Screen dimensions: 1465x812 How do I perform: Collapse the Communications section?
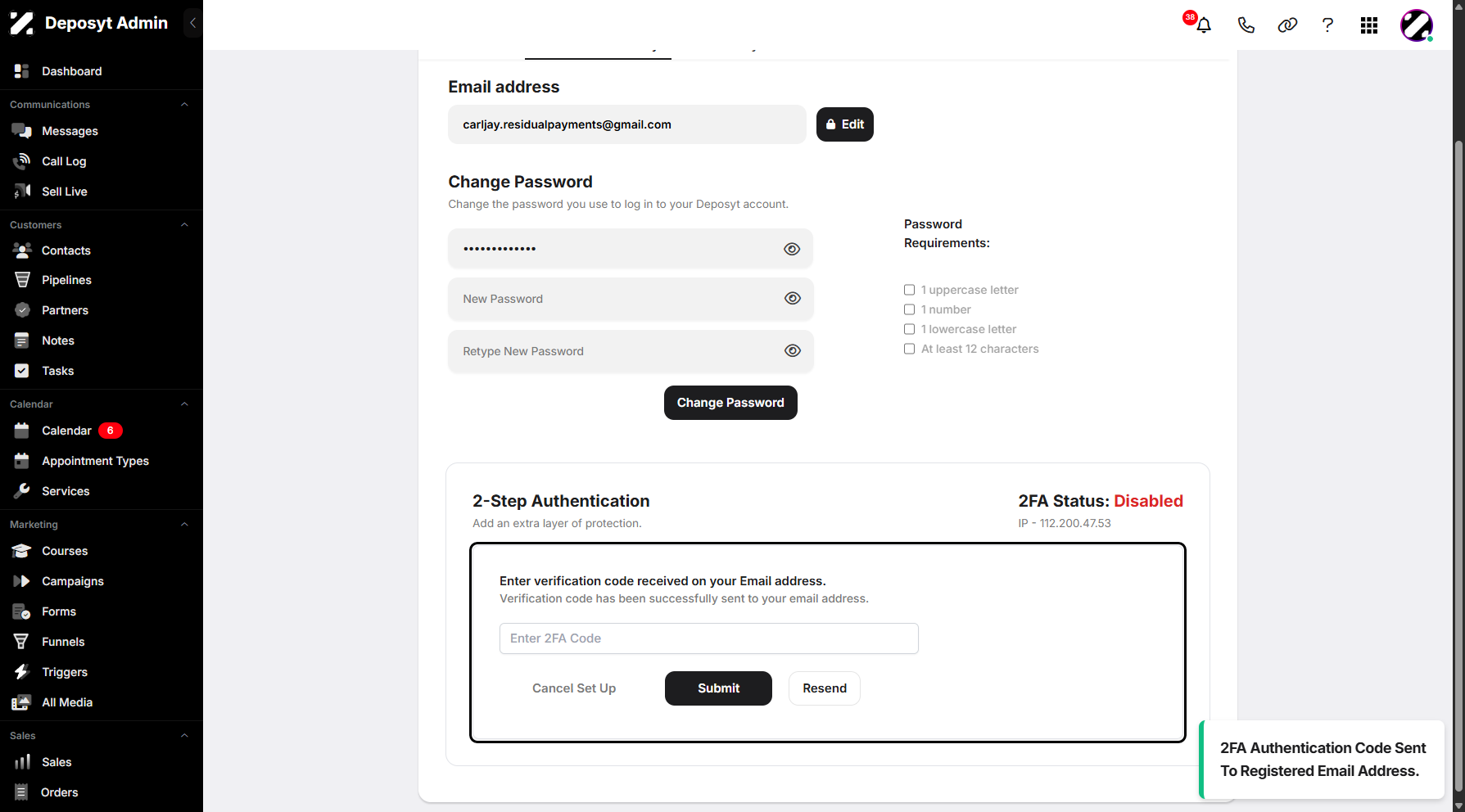click(184, 105)
